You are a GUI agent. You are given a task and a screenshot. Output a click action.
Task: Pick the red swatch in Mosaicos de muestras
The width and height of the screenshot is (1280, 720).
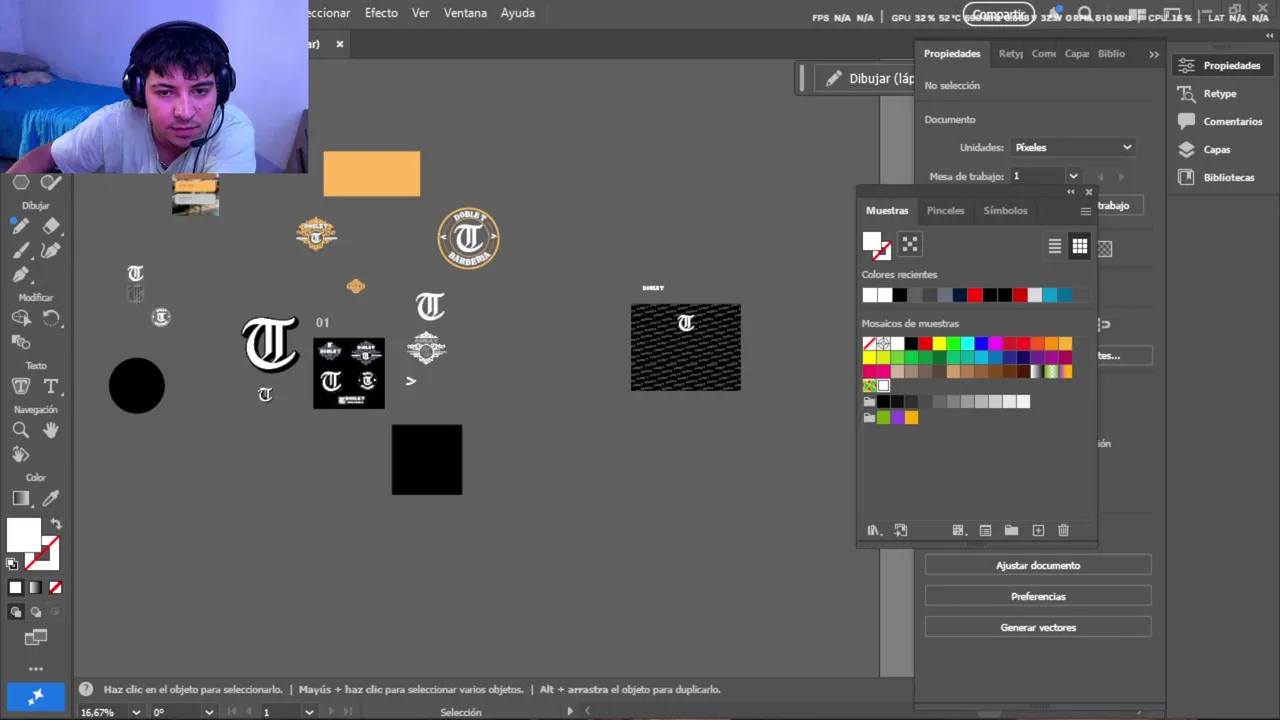tap(925, 344)
